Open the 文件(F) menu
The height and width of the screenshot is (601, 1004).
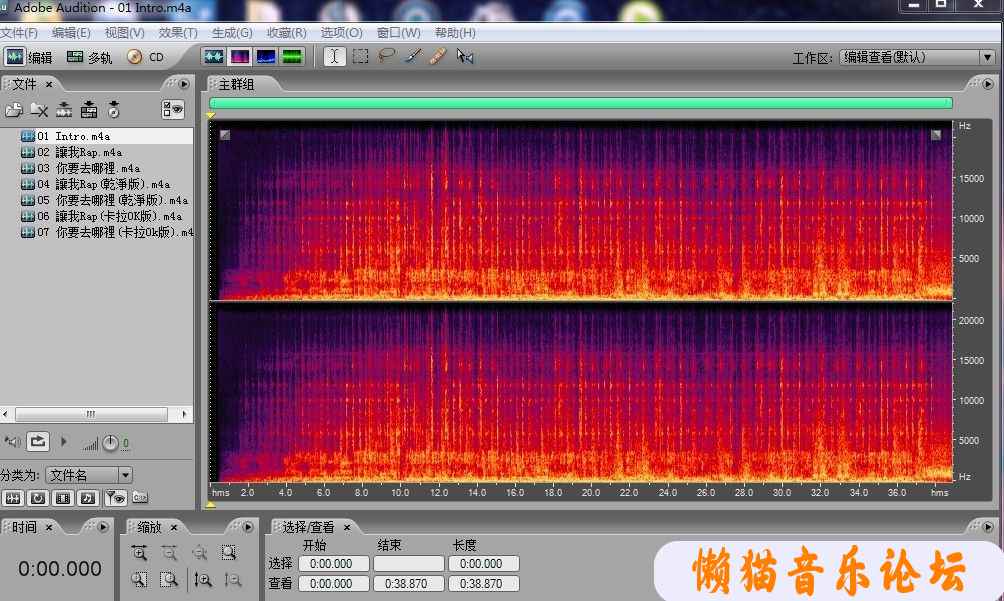(19, 33)
